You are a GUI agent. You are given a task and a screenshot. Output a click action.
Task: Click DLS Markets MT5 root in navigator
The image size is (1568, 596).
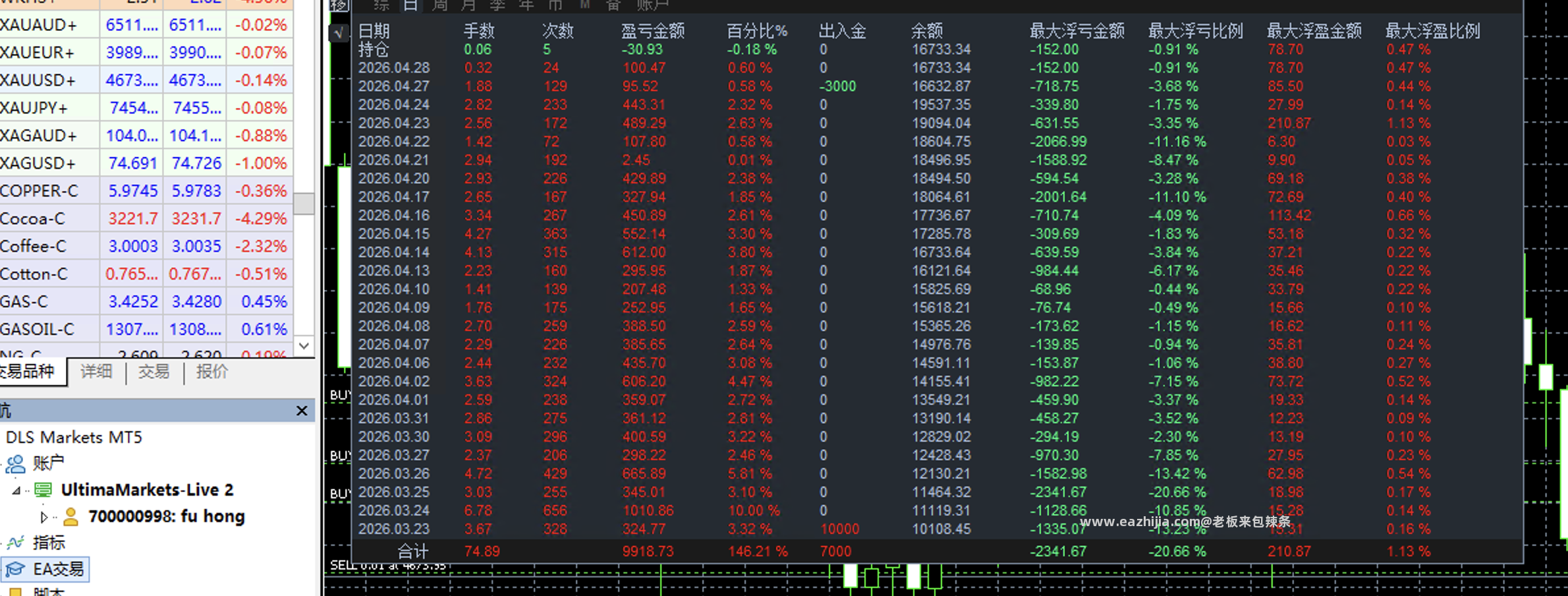(x=74, y=437)
